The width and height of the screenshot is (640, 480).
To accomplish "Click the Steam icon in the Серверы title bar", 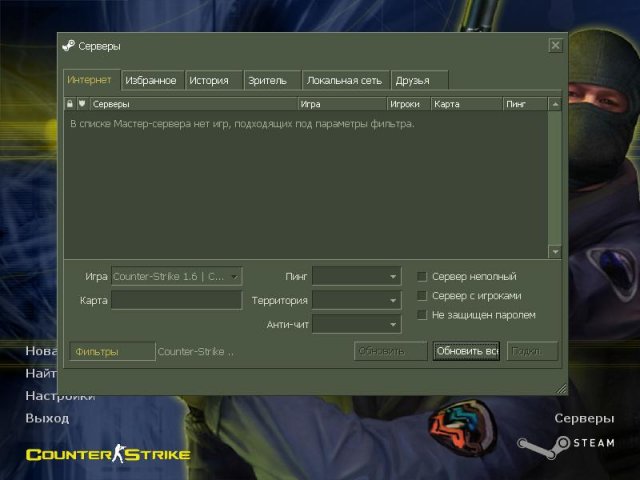I will [69, 46].
